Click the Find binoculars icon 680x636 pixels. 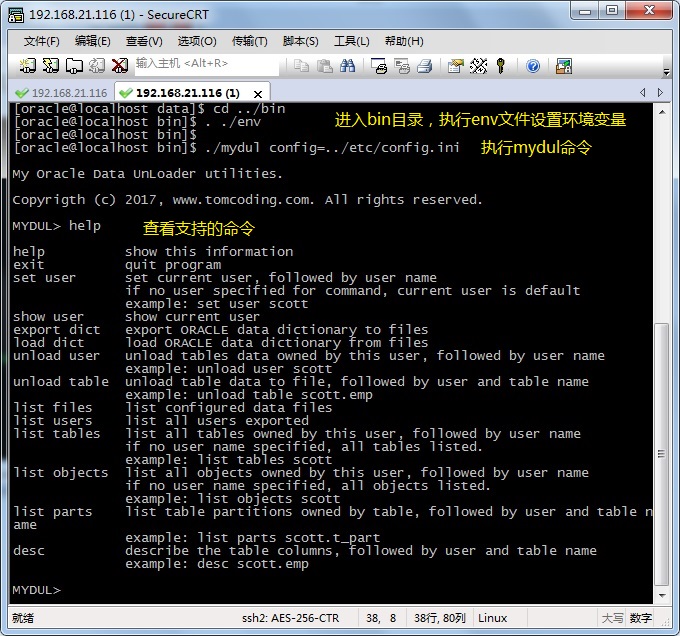pyautogui.click(x=347, y=66)
